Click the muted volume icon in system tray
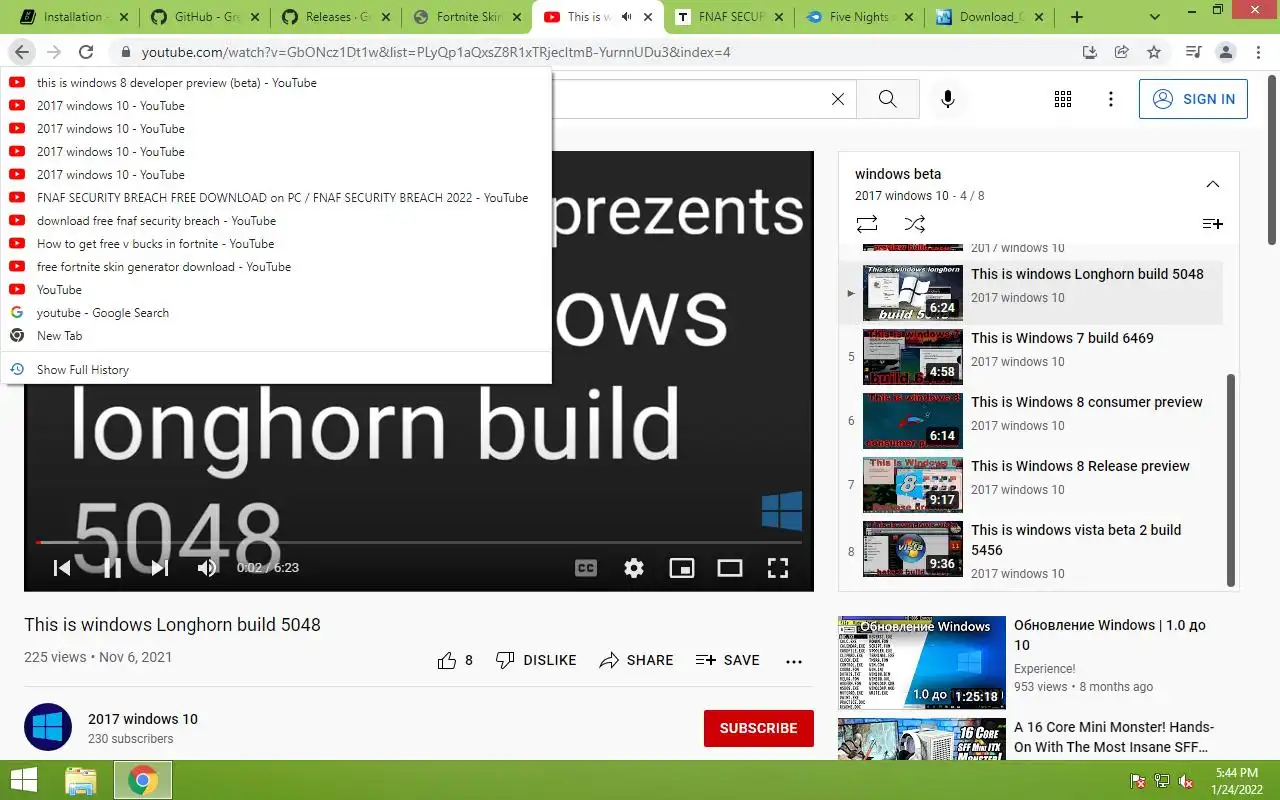 click(1186, 781)
